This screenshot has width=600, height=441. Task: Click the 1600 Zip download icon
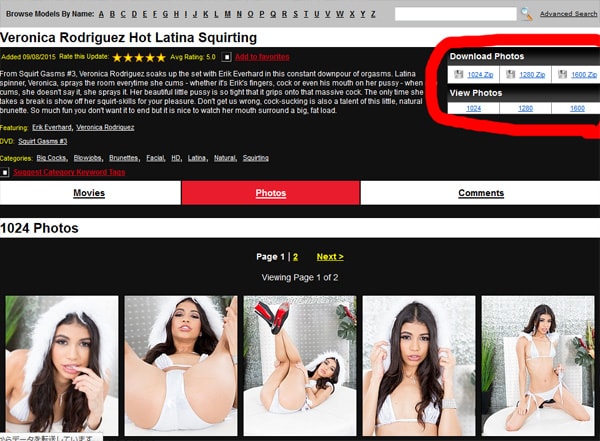click(563, 74)
